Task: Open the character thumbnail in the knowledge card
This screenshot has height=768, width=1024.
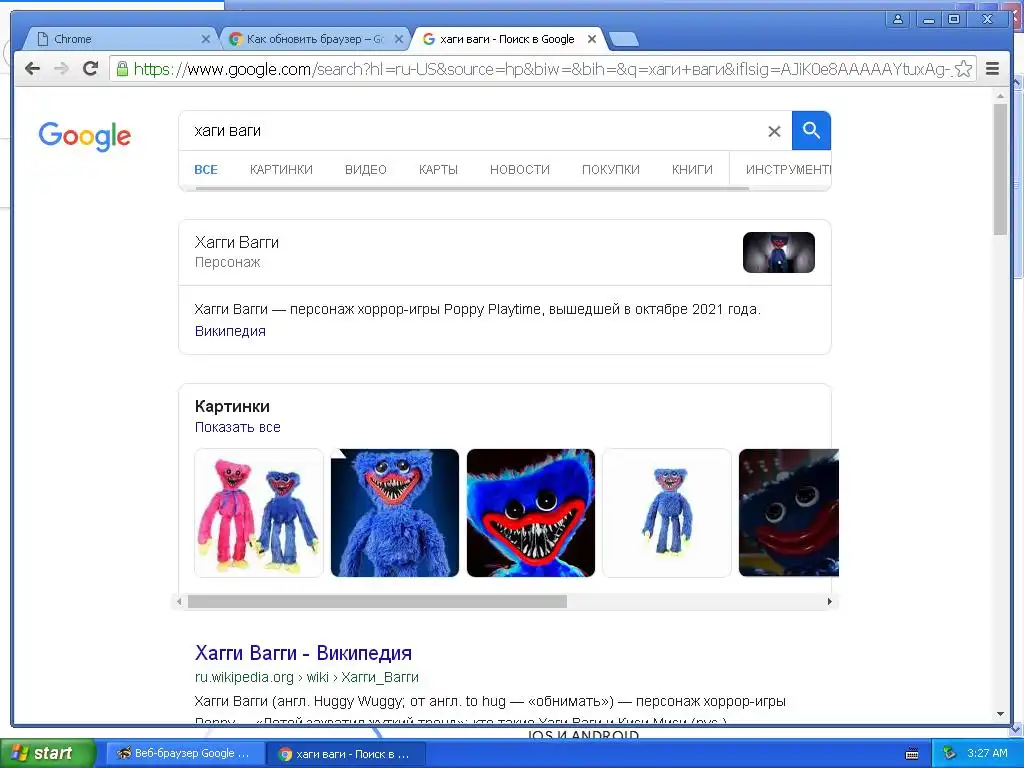Action: pos(778,252)
